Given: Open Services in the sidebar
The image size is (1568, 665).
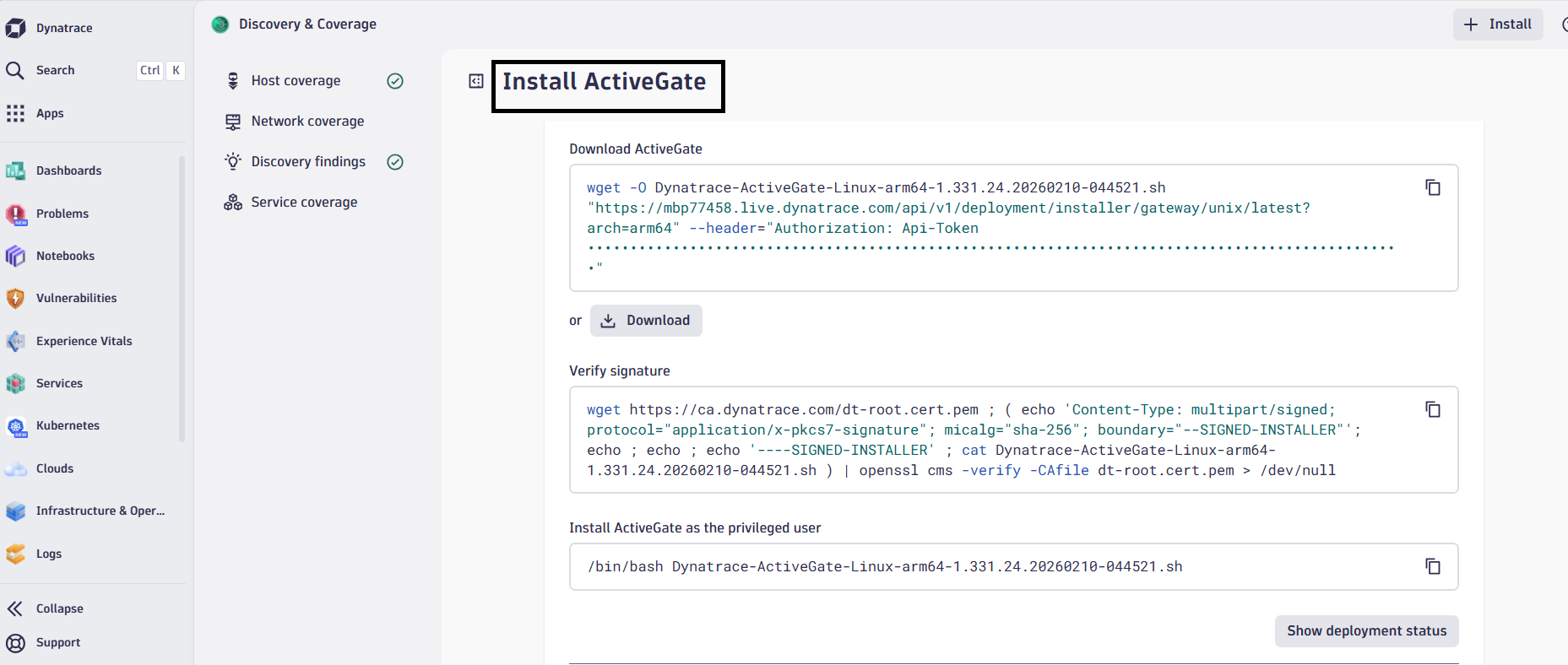Looking at the screenshot, I should [59, 383].
